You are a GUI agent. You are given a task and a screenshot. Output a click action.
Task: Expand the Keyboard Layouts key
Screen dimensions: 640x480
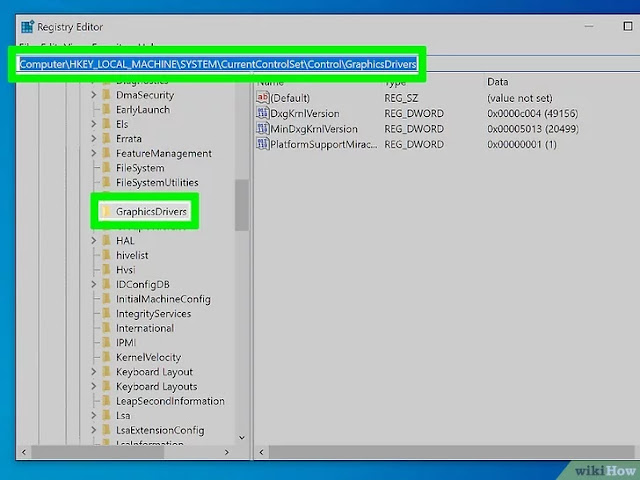(x=93, y=387)
